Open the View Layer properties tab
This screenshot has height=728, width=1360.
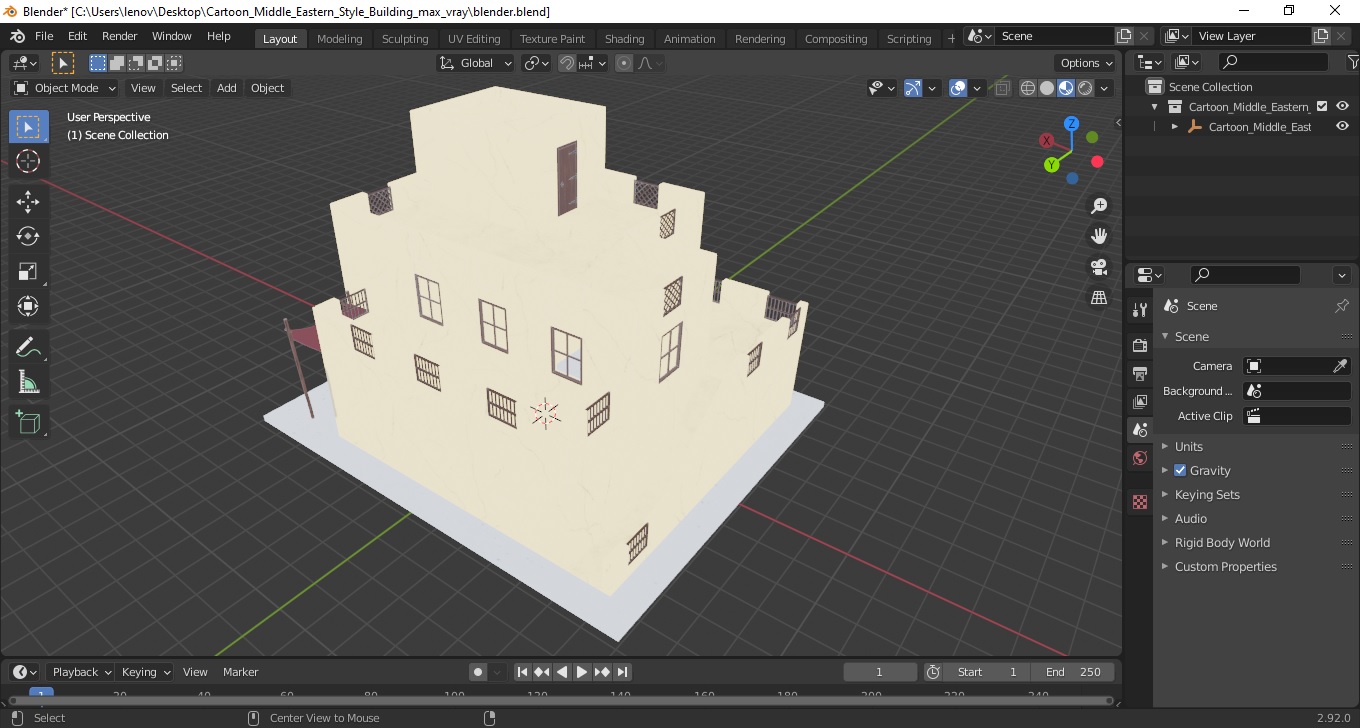pos(1140,401)
